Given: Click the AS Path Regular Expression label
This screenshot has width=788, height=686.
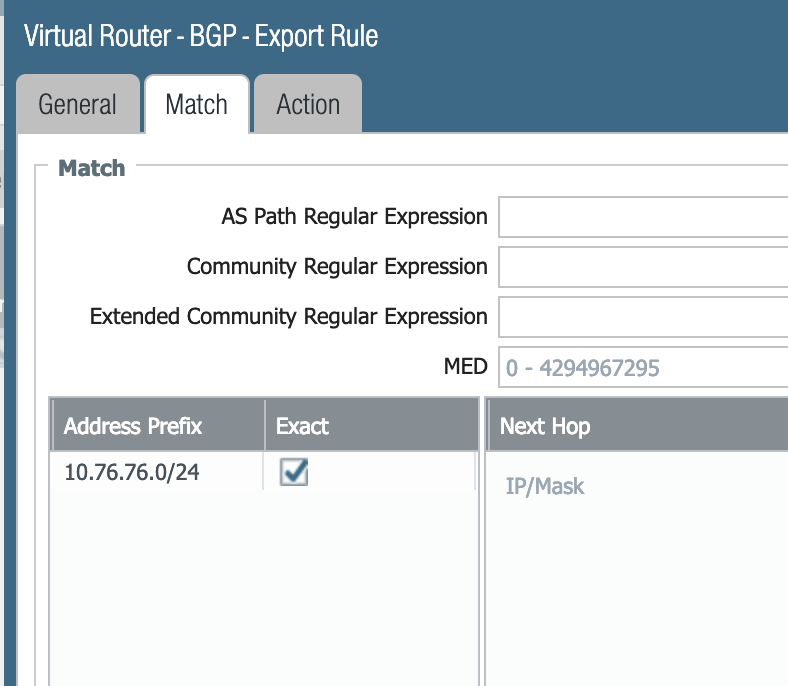Looking at the screenshot, I should 354,216.
